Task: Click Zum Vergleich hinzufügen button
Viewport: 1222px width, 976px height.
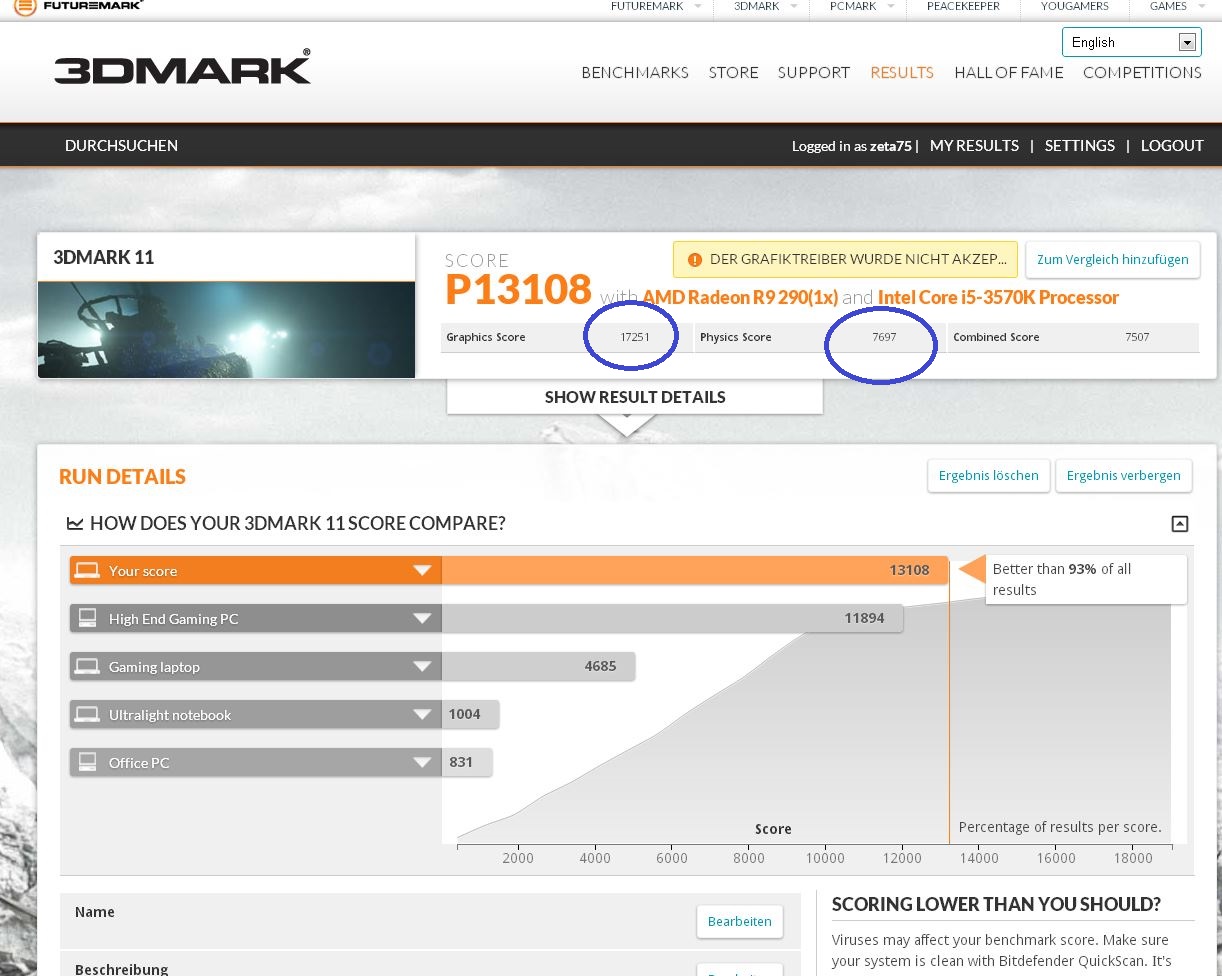Action: click(1112, 259)
